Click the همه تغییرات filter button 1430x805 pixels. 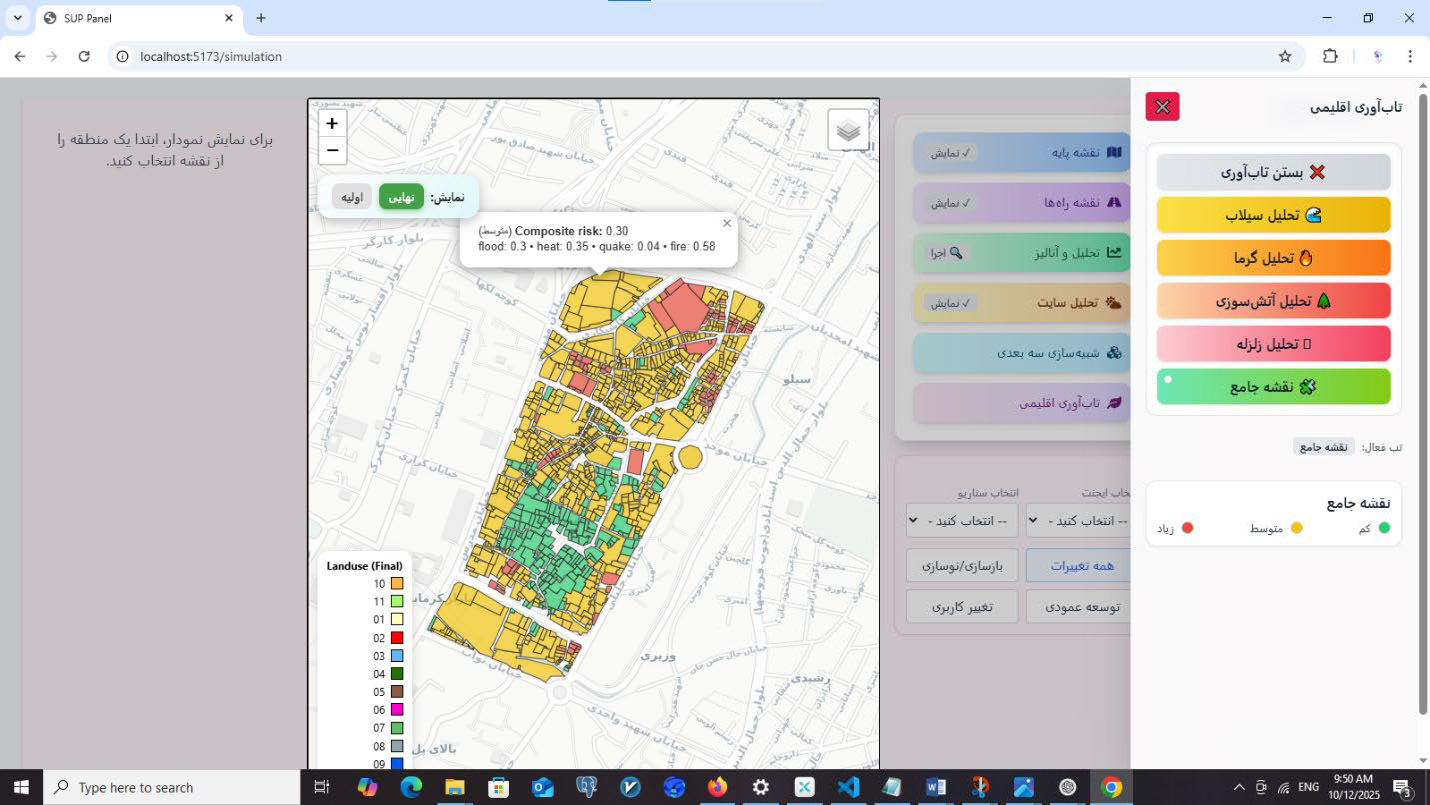1079,565
